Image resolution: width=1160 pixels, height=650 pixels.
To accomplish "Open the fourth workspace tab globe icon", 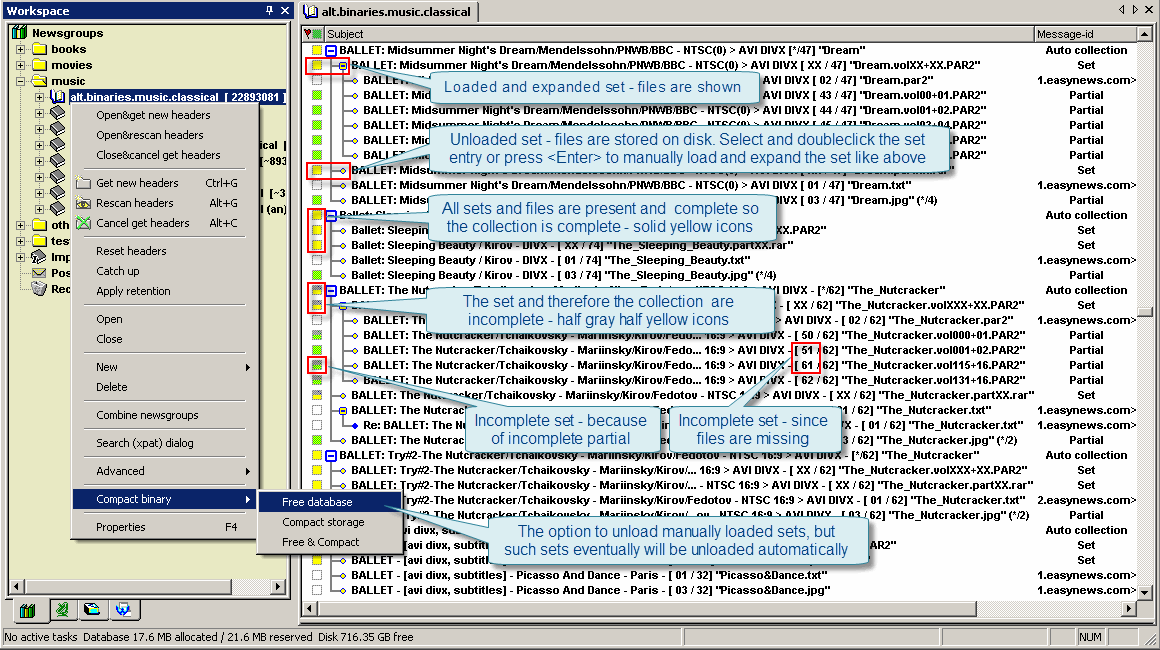I will click(x=122, y=609).
